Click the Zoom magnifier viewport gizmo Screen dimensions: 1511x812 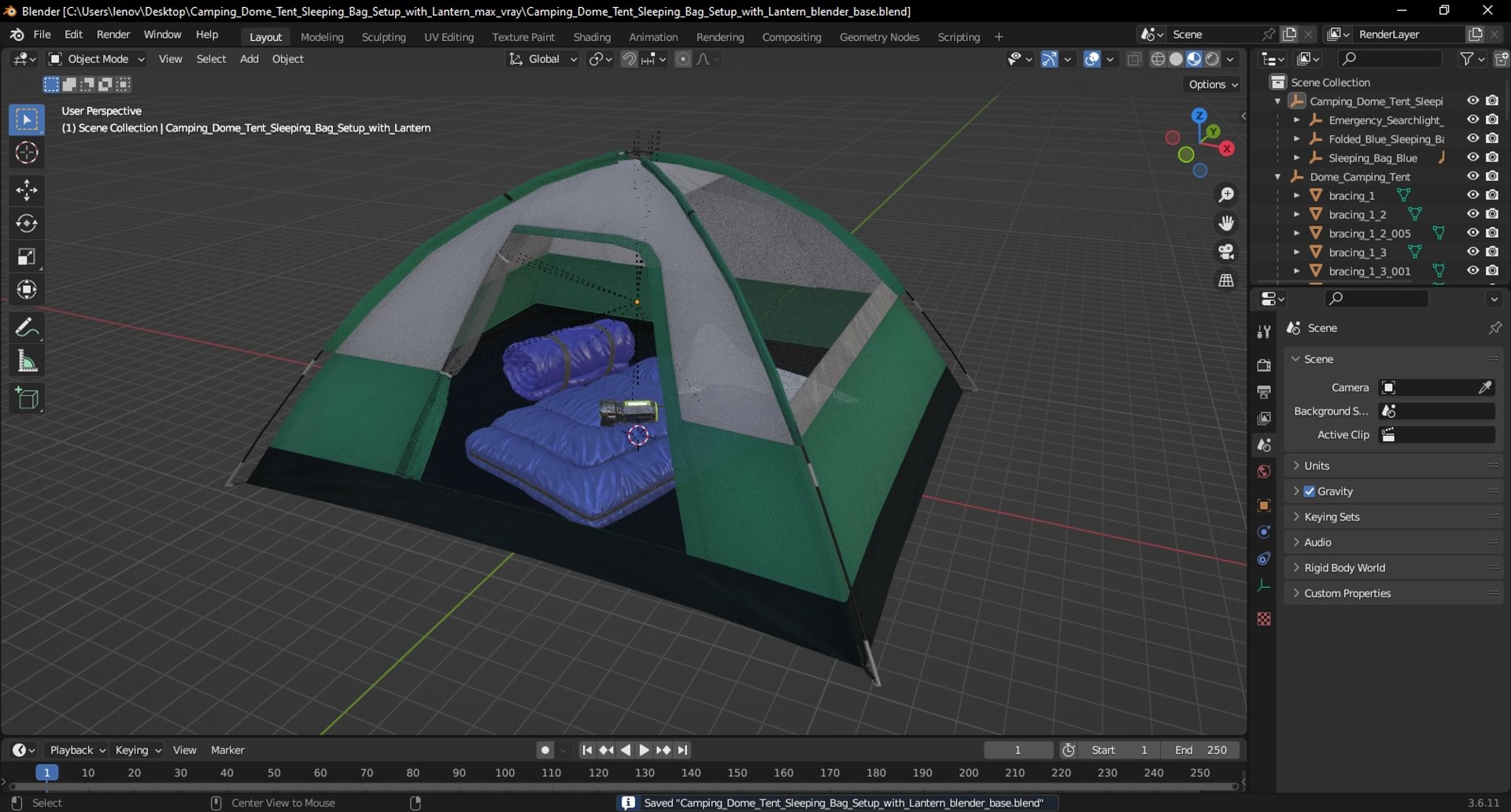tap(1226, 195)
